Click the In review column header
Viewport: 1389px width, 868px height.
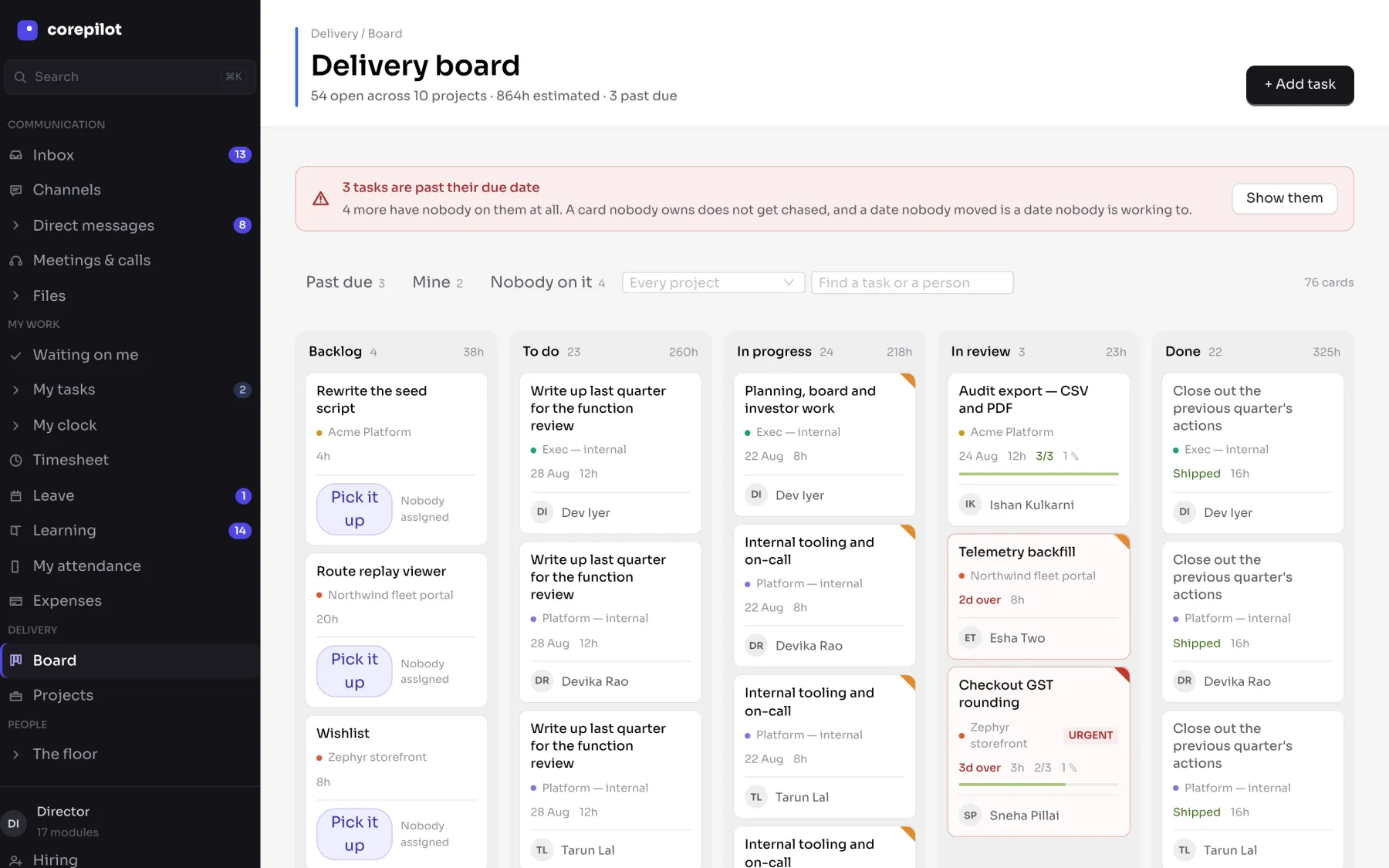1039,352
